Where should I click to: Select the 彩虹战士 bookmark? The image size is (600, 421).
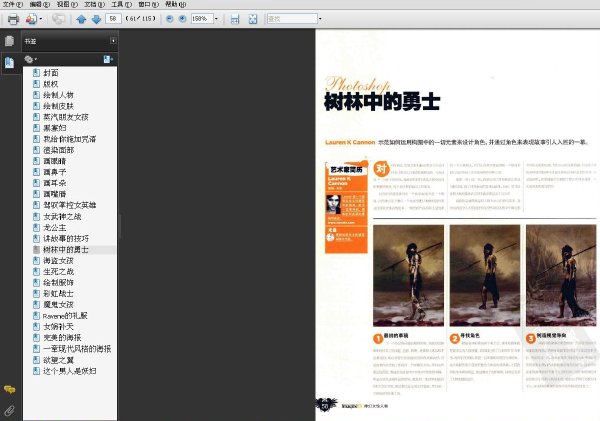[58, 294]
